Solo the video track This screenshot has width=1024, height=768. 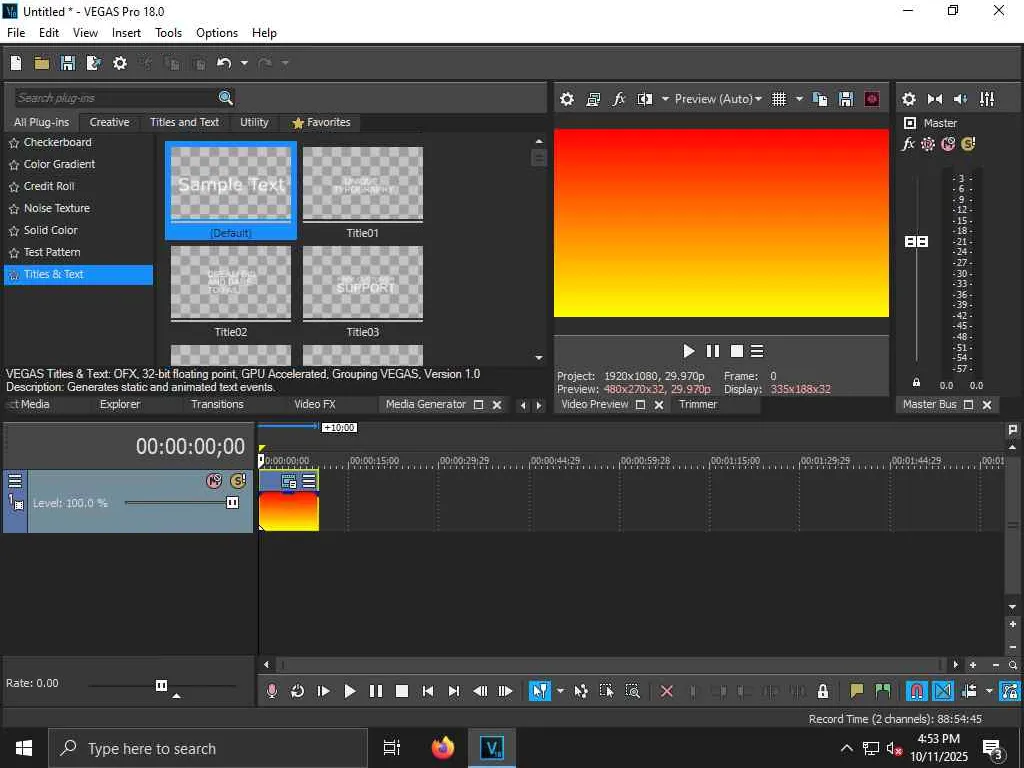pos(238,481)
